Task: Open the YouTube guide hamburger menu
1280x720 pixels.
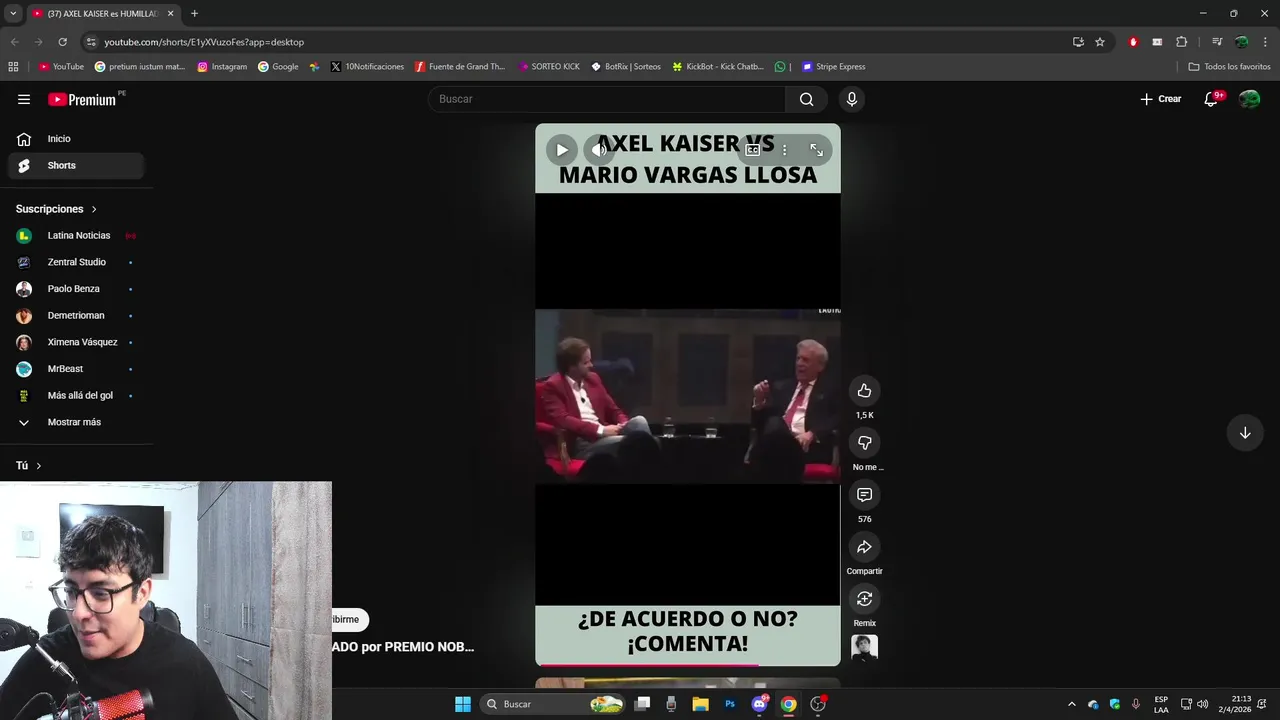Action: [24, 99]
